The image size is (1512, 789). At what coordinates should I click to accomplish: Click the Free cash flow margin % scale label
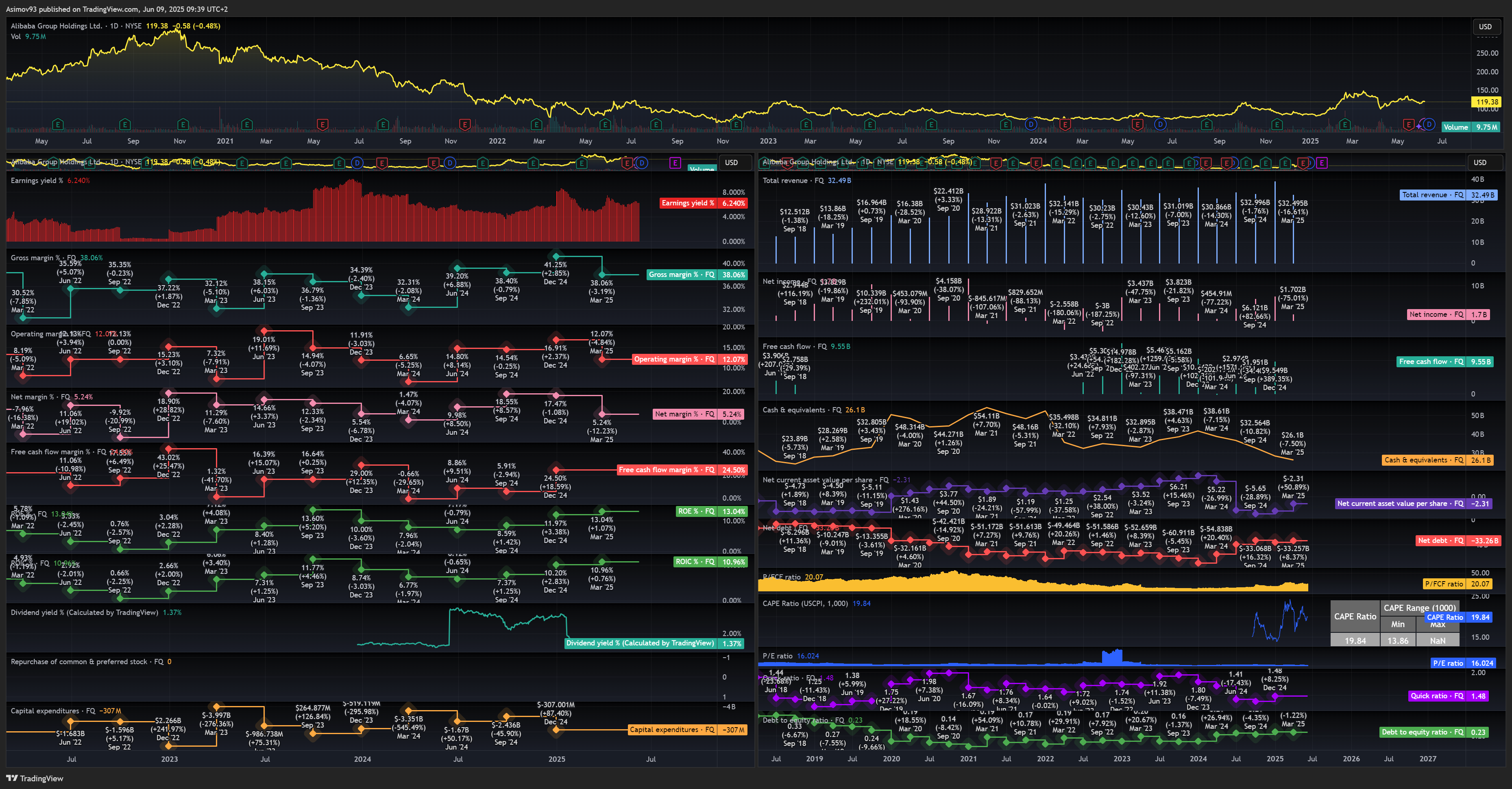tap(682, 470)
